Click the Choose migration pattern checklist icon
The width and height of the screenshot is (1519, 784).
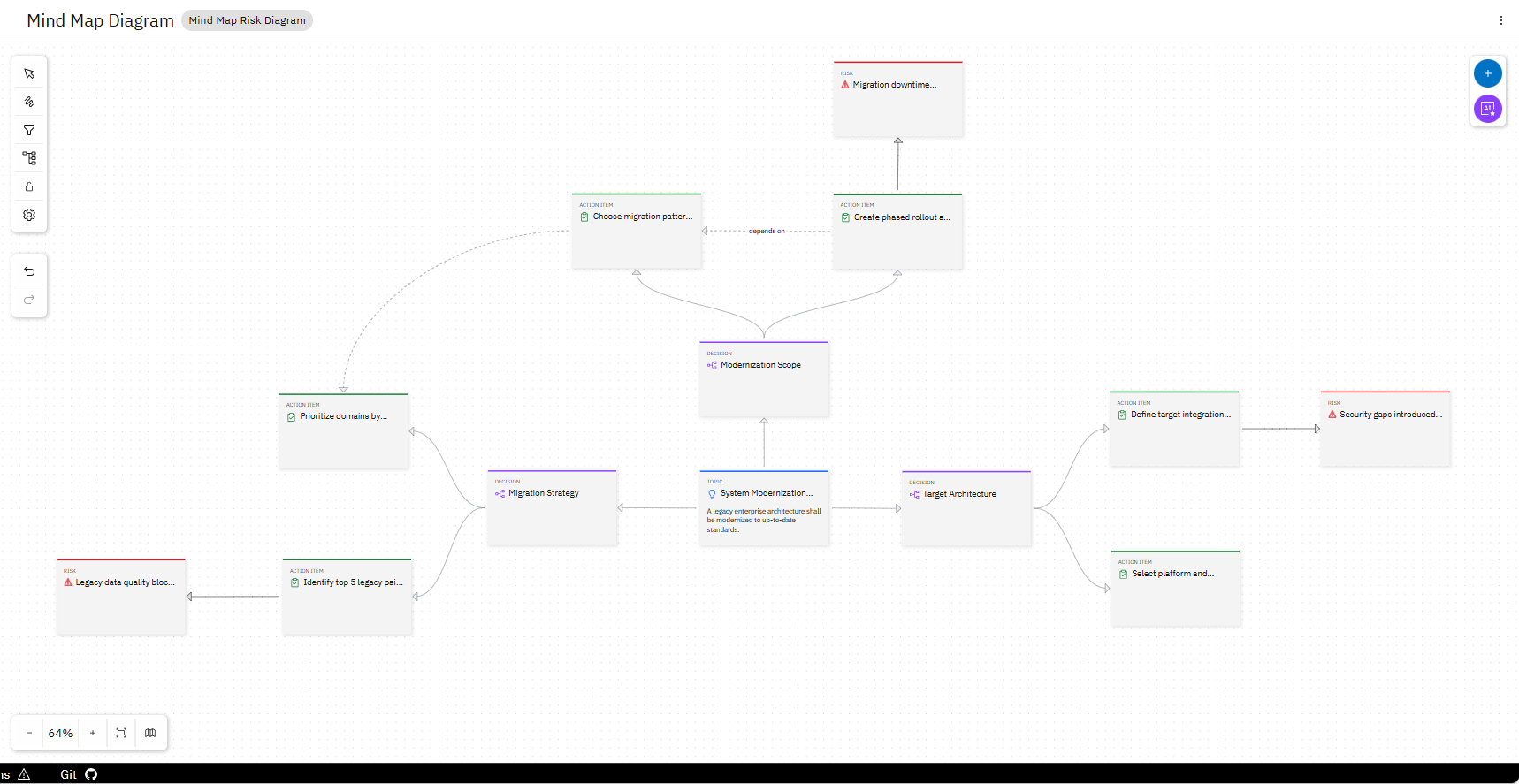584,217
